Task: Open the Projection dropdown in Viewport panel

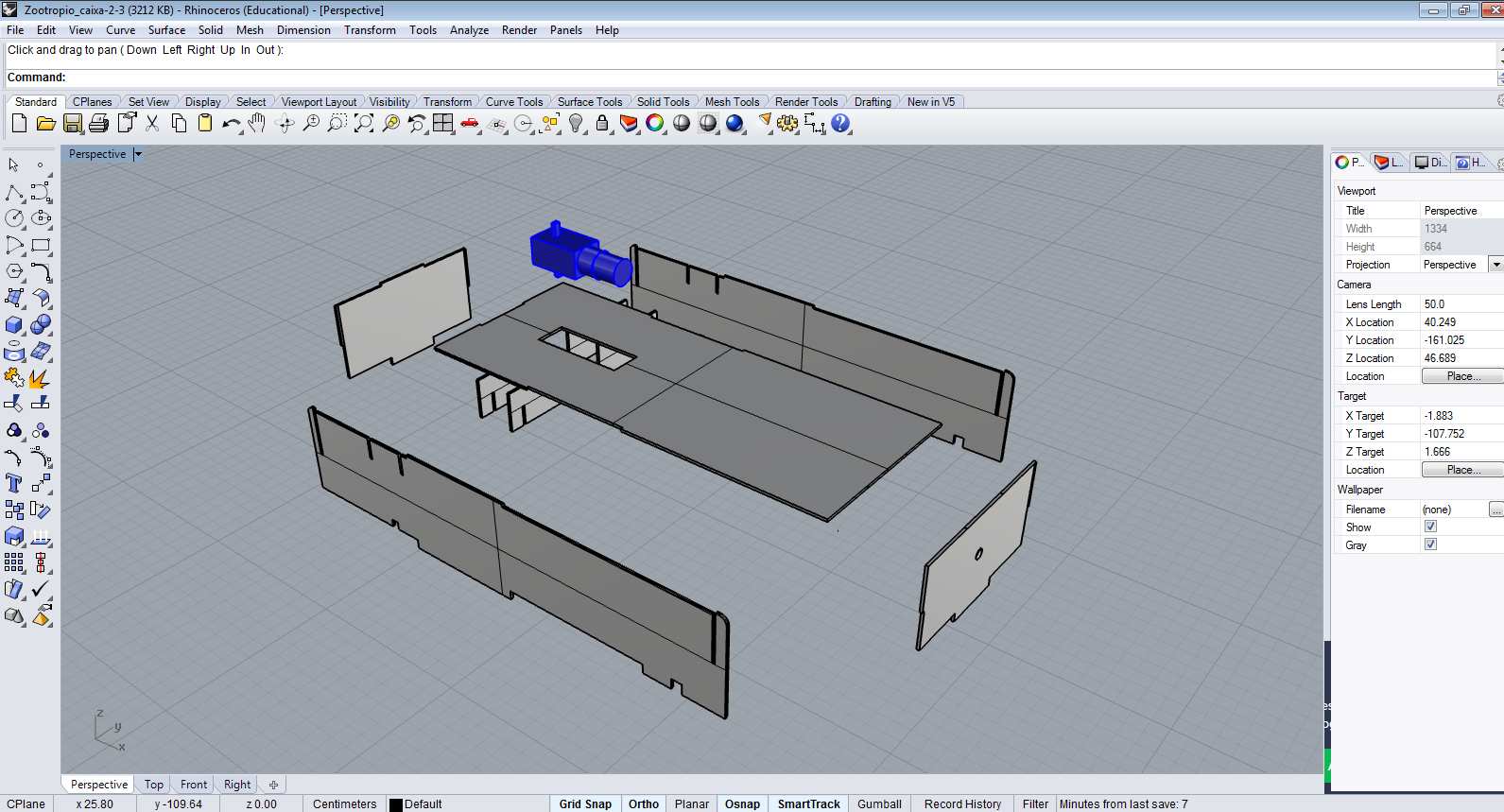Action: coord(1495,265)
